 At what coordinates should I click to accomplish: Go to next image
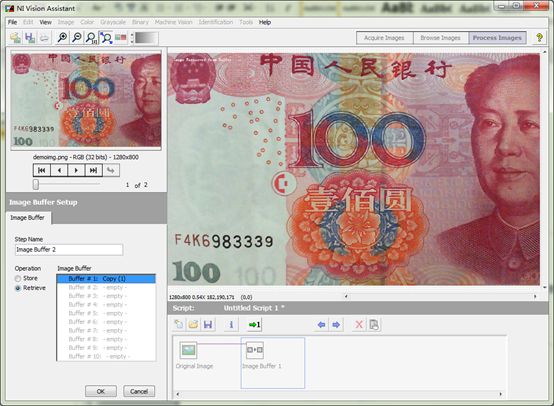[x=76, y=170]
